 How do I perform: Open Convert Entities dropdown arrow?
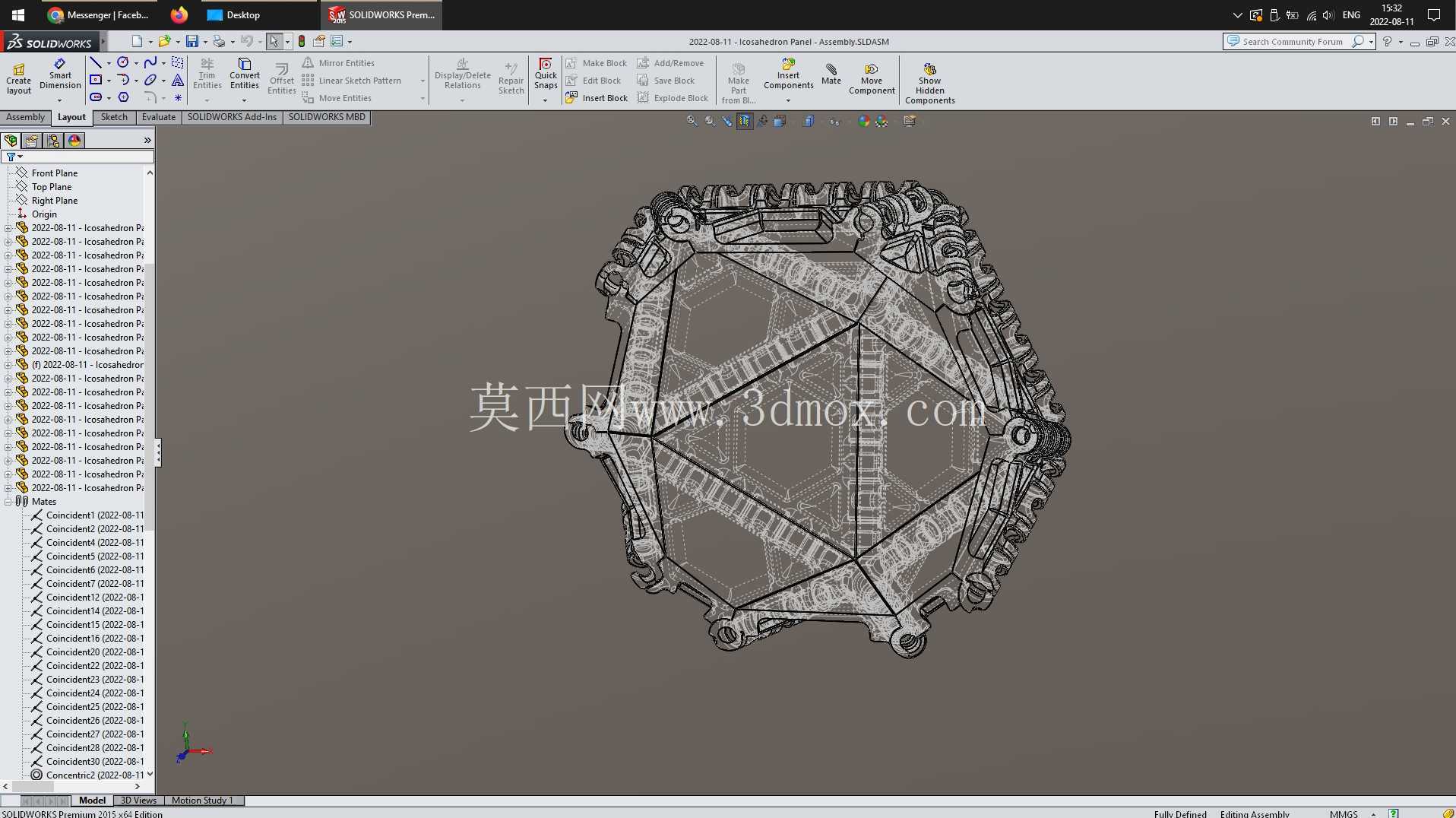click(x=244, y=100)
